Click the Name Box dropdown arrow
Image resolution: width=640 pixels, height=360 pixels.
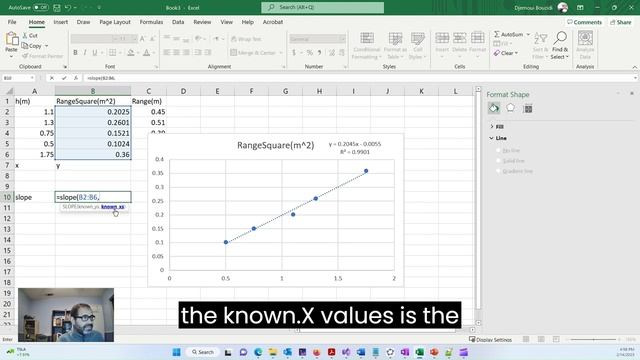point(32,78)
